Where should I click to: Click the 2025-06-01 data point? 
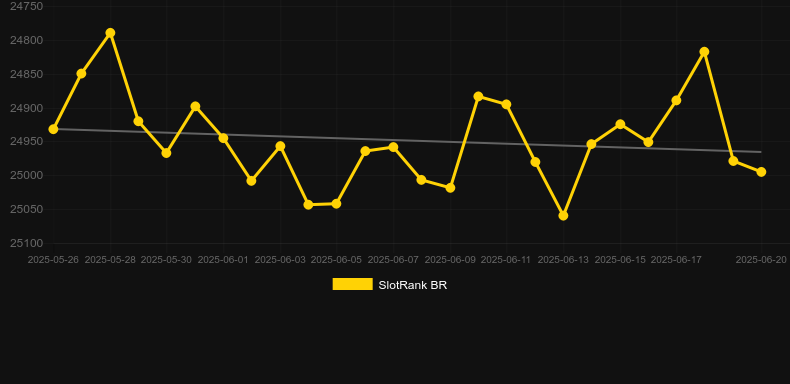coord(223,138)
